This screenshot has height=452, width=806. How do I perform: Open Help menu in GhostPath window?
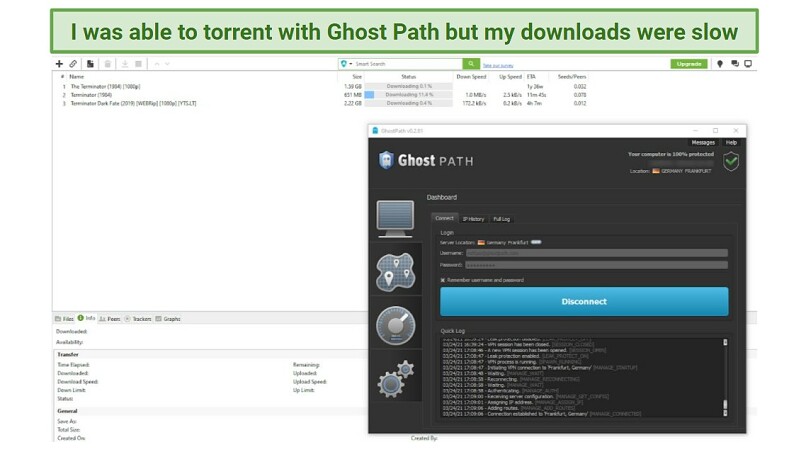coord(731,142)
